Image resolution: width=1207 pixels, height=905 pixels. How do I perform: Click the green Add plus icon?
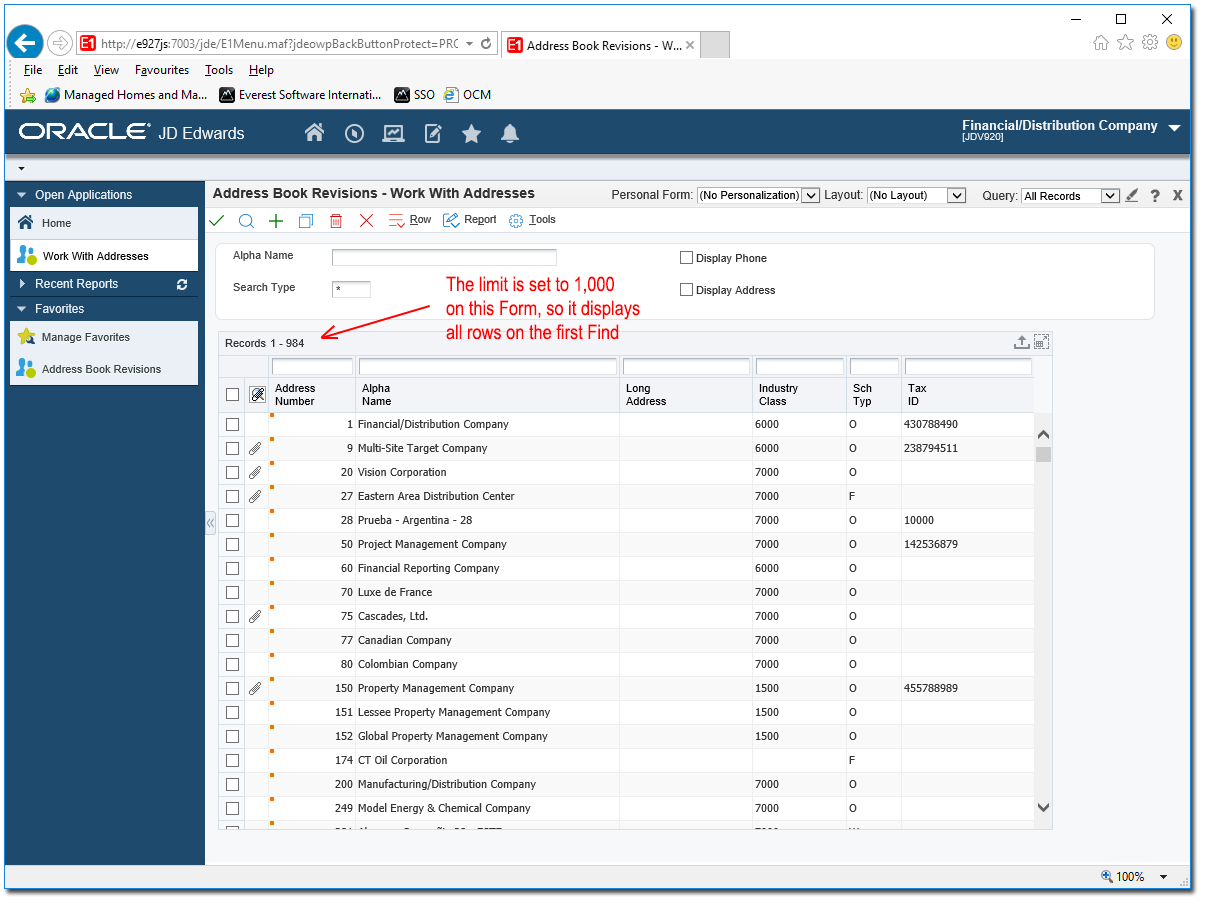pos(276,220)
